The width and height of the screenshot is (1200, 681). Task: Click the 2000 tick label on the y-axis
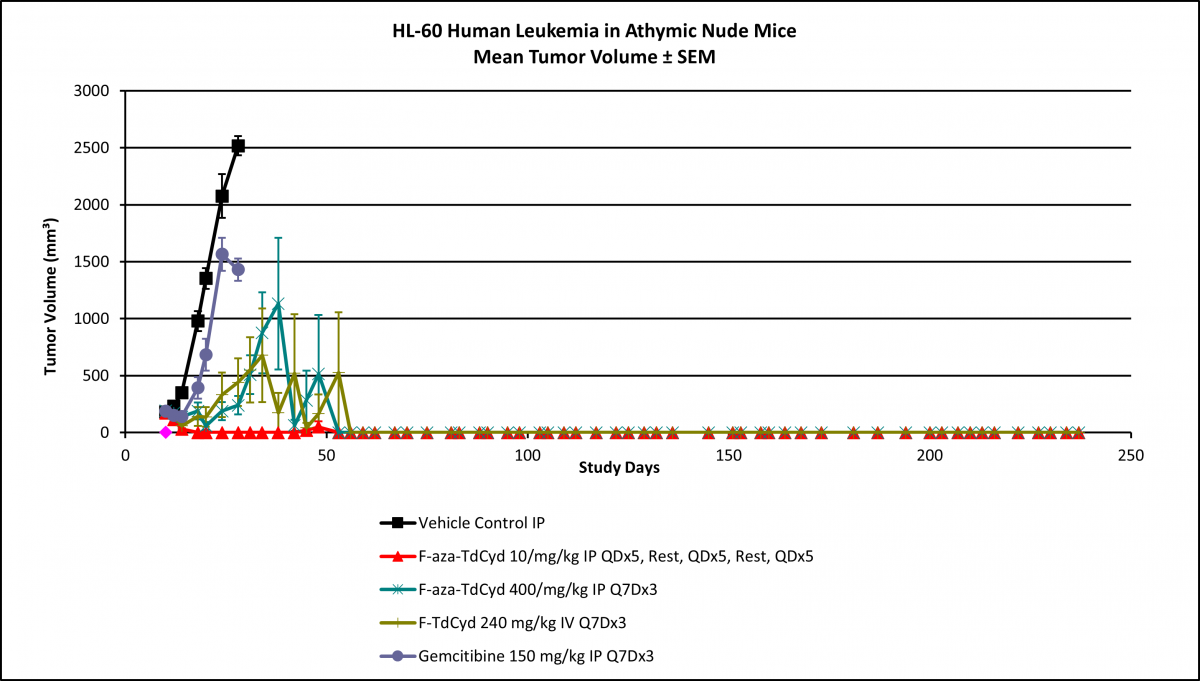coord(92,205)
